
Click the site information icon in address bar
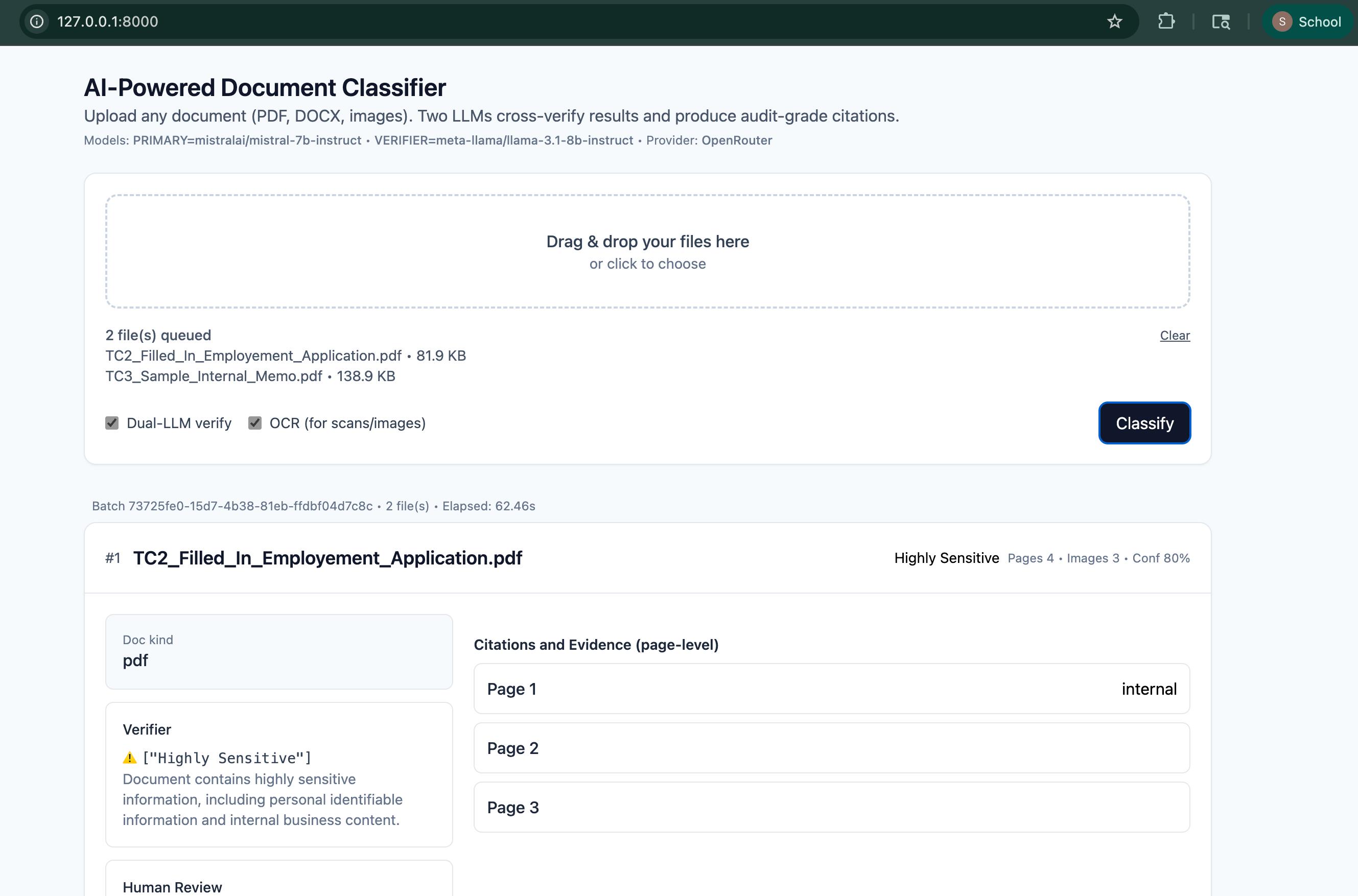point(37,22)
